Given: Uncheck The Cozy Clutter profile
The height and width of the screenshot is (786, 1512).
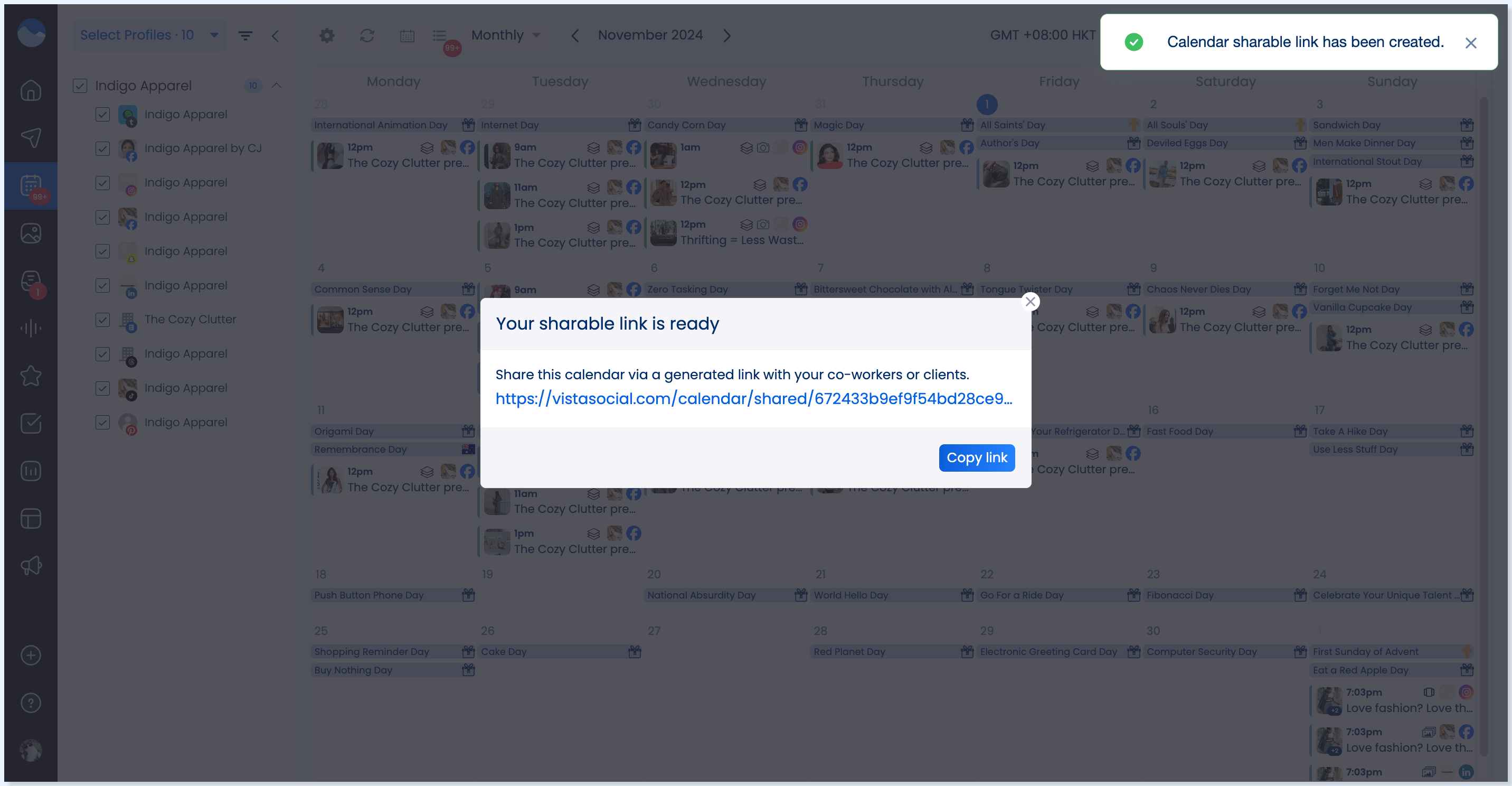Looking at the screenshot, I should point(103,320).
